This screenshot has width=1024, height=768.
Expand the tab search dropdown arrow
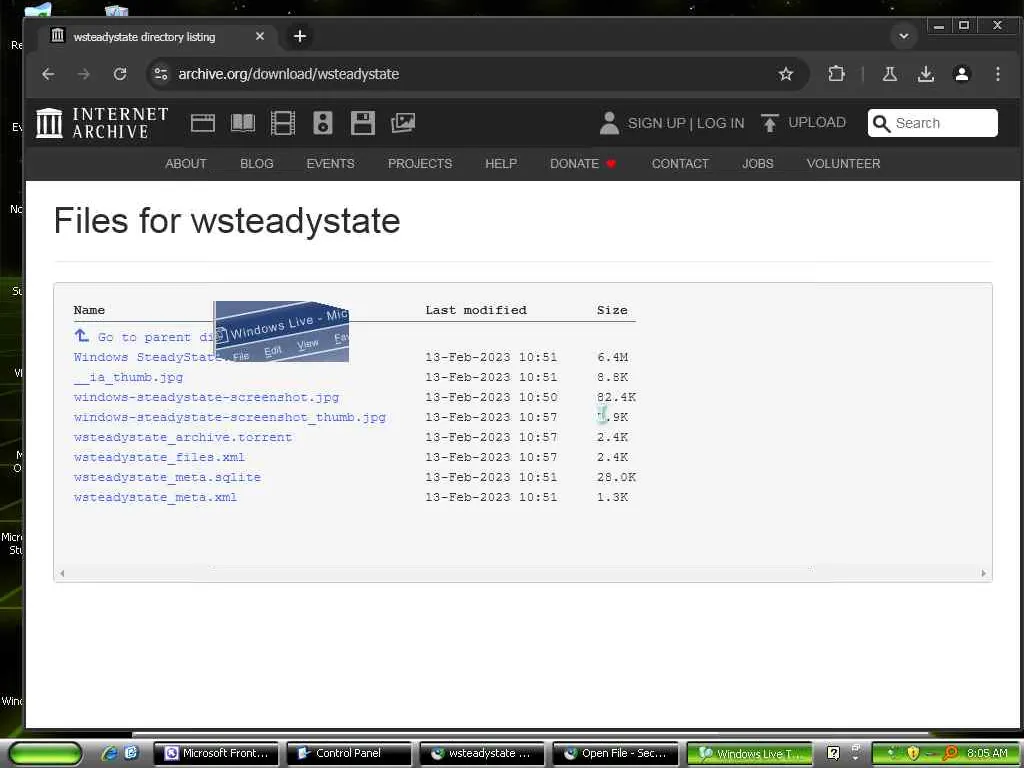point(904,37)
